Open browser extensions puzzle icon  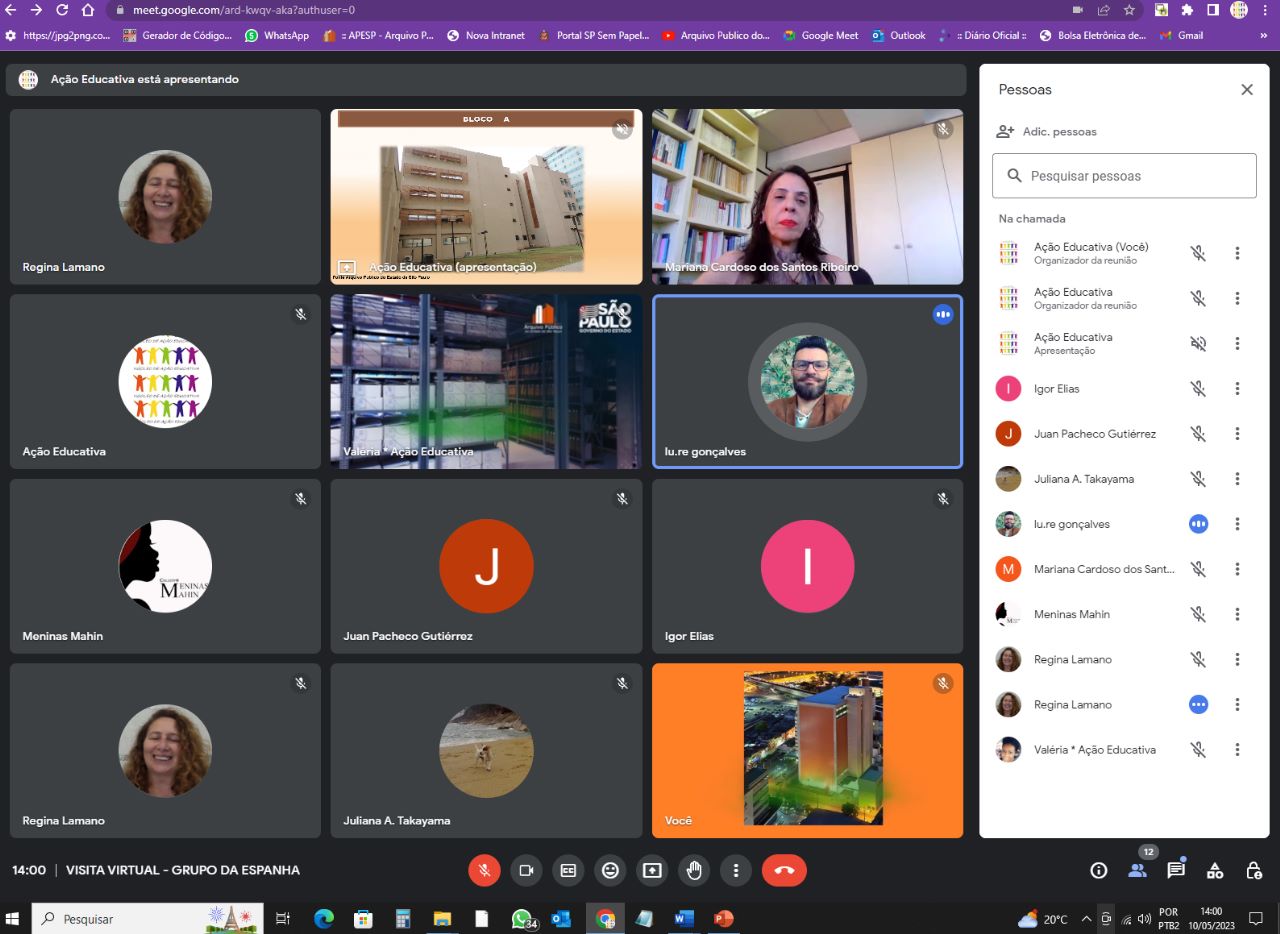pos(1187,10)
